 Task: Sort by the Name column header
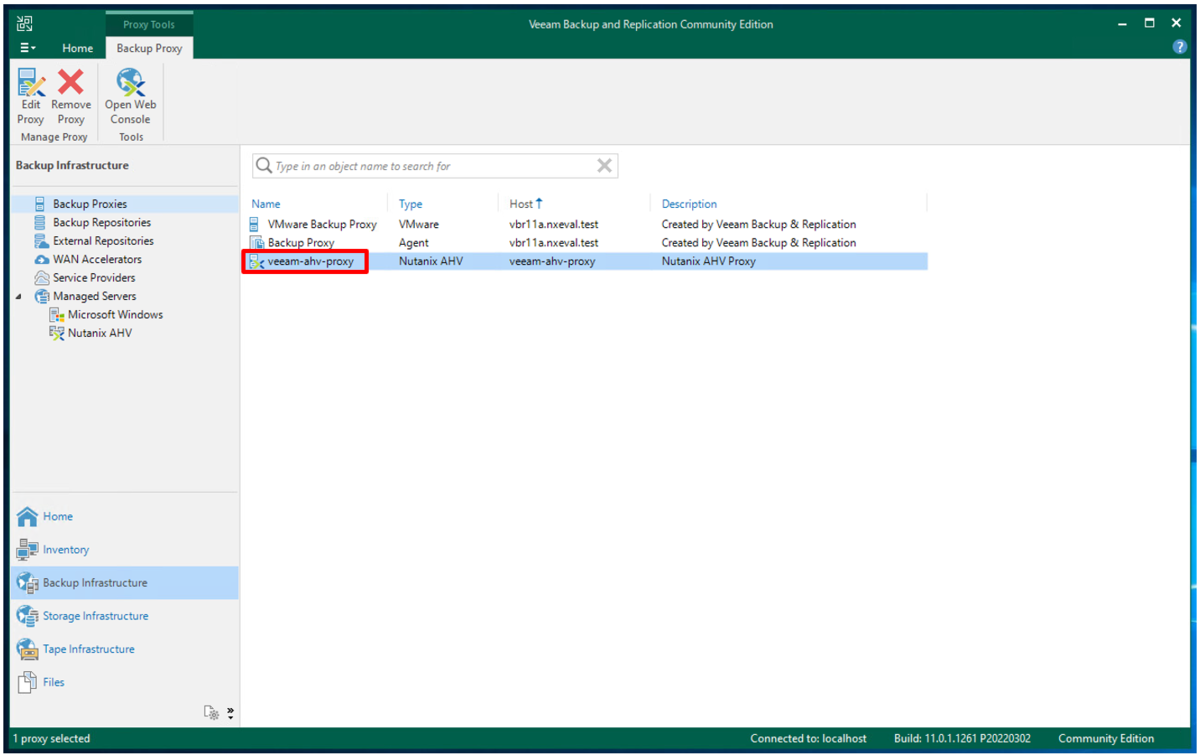click(266, 204)
